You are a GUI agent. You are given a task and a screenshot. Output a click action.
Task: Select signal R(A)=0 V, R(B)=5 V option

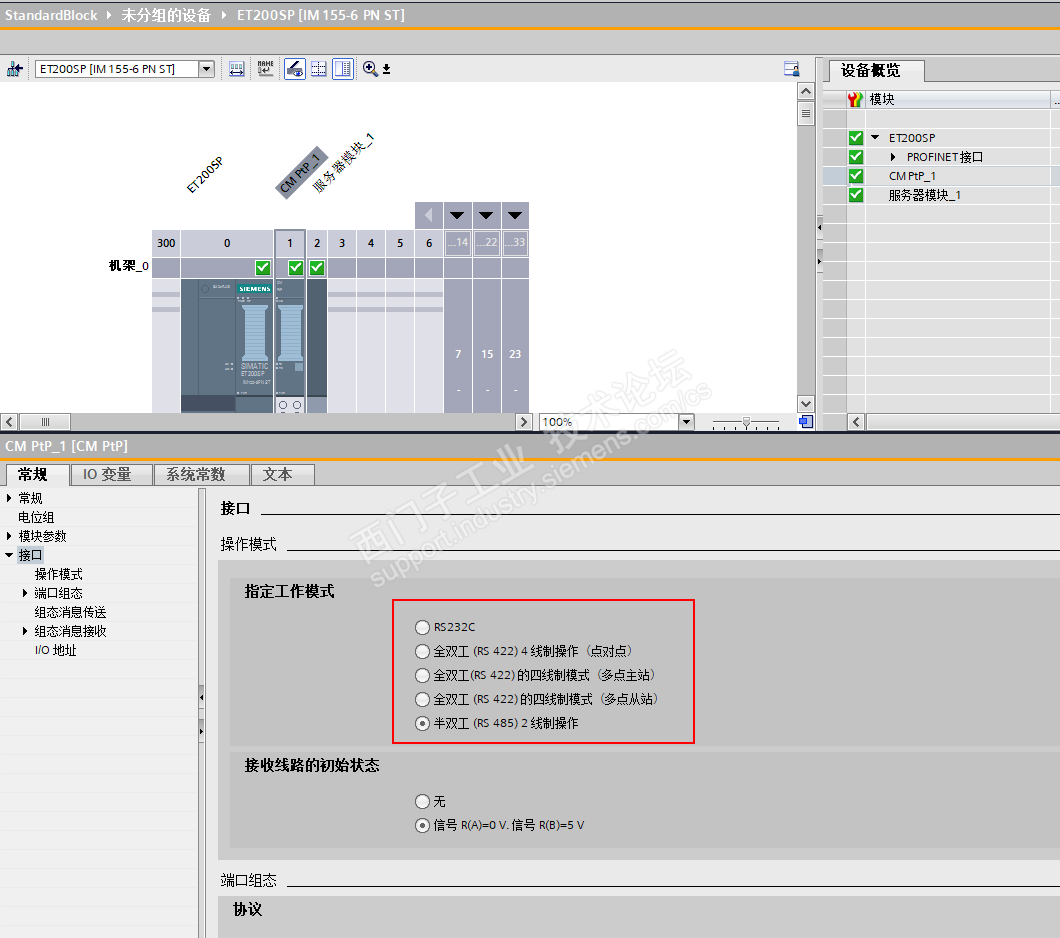423,825
